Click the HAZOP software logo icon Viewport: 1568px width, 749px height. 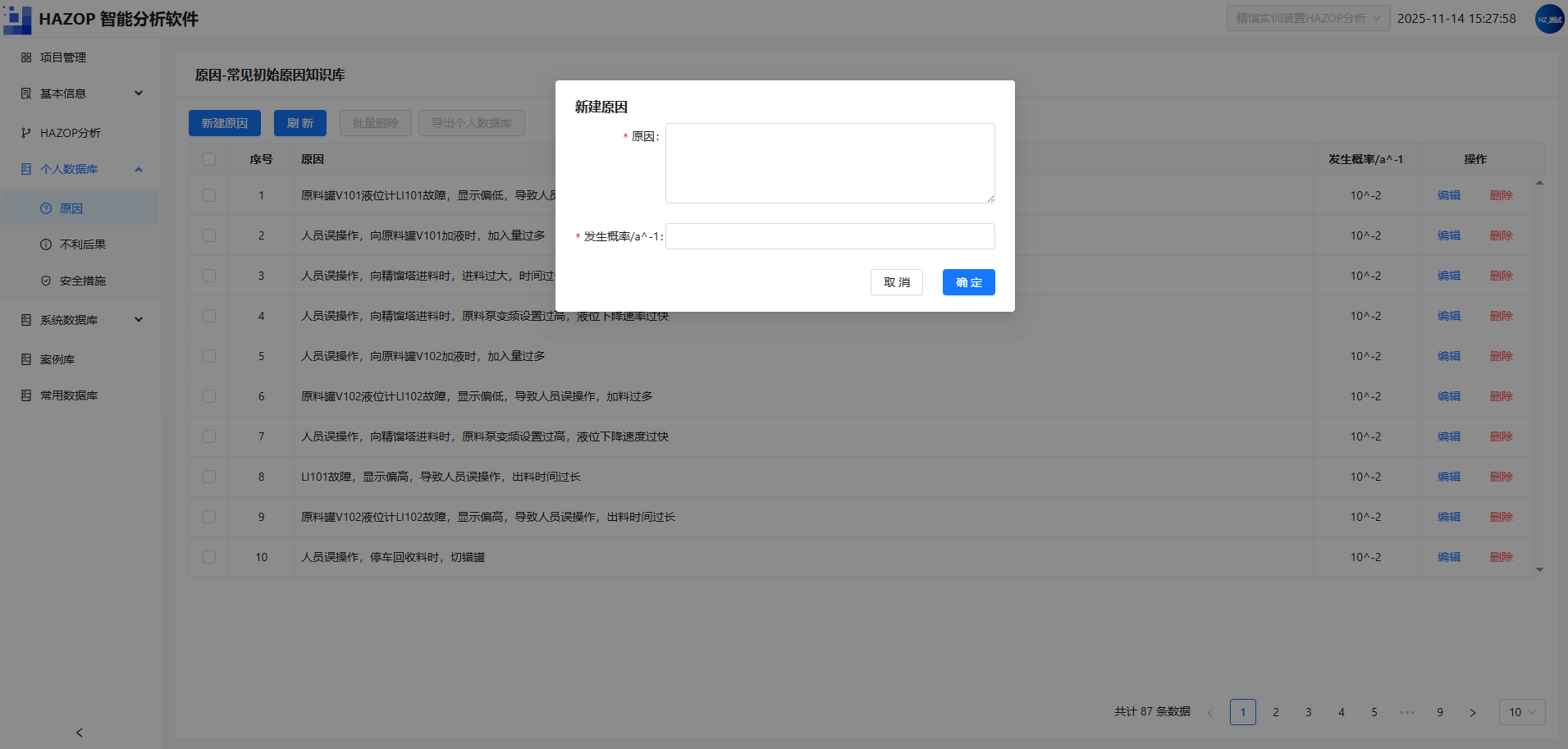pyautogui.click(x=17, y=19)
